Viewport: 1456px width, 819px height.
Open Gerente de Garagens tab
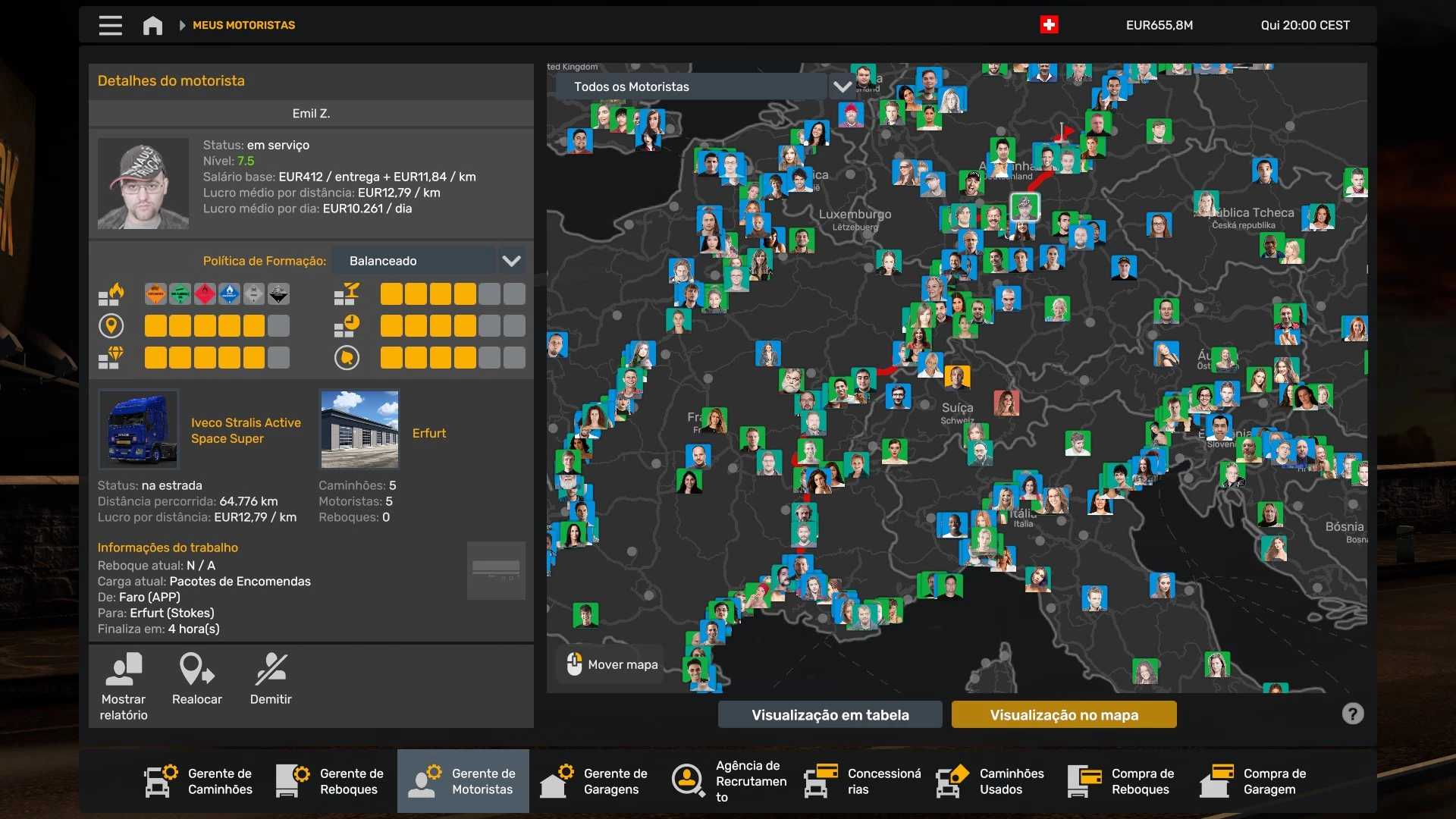[x=595, y=781]
